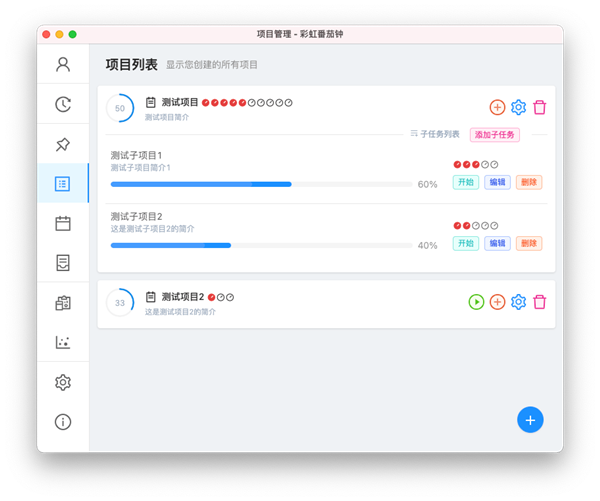Click 编辑 button for 测试子项目2
This screenshot has width=600, height=501.
coord(497,243)
